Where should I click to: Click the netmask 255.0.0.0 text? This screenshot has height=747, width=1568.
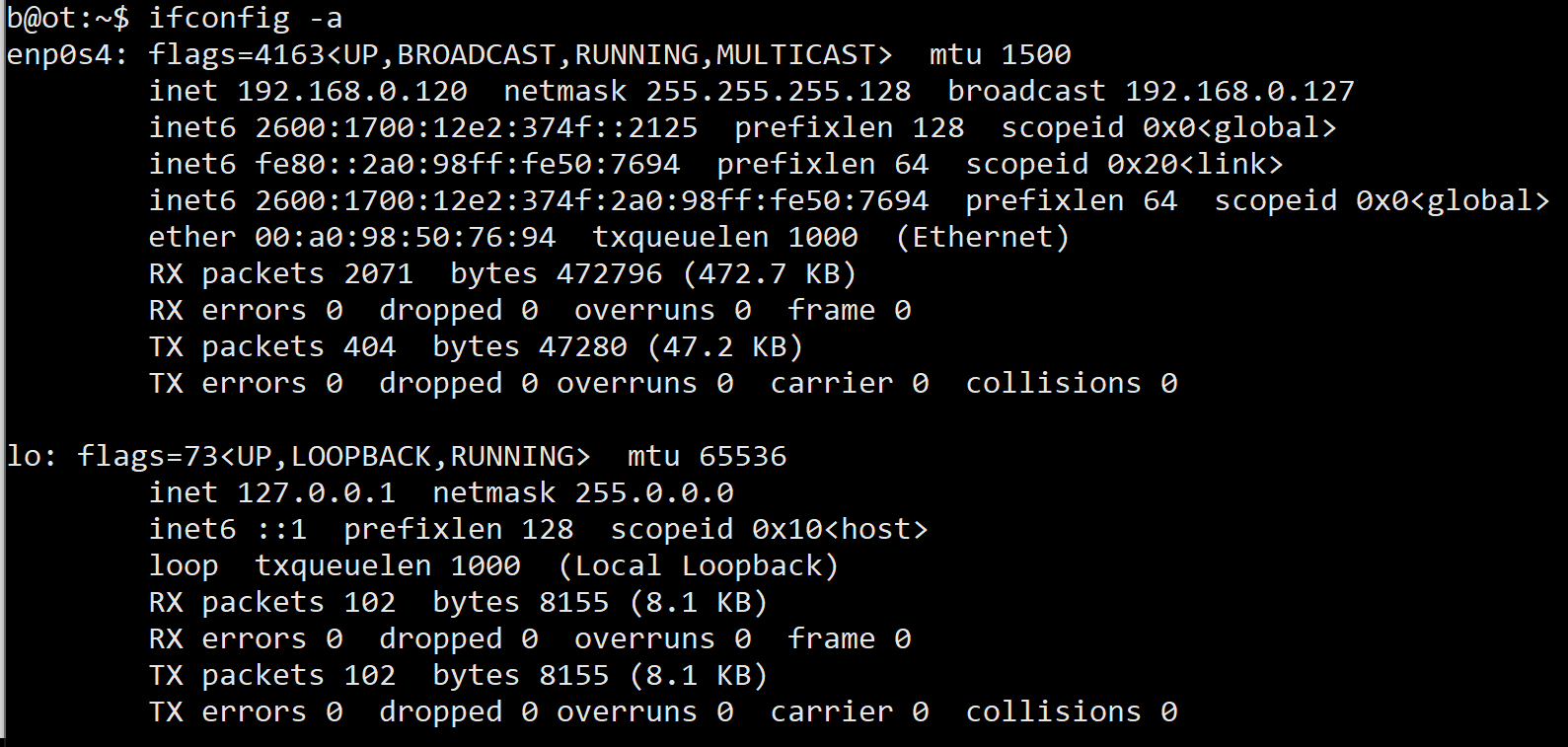click(x=653, y=492)
